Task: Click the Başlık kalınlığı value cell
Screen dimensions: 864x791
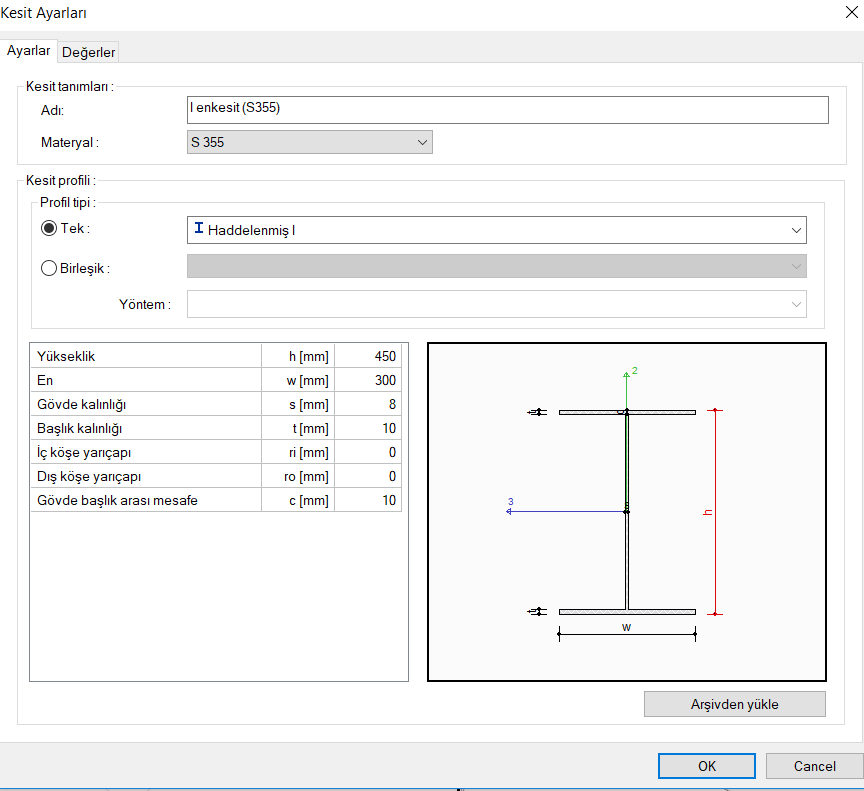Action: (368, 428)
